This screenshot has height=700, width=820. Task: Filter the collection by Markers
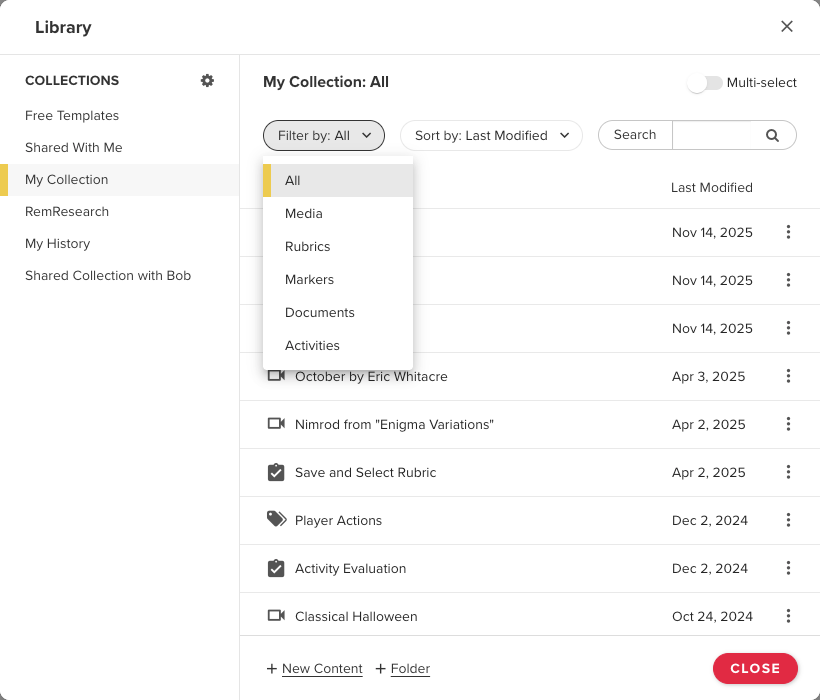pyautogui.click(x=309, y=279)
